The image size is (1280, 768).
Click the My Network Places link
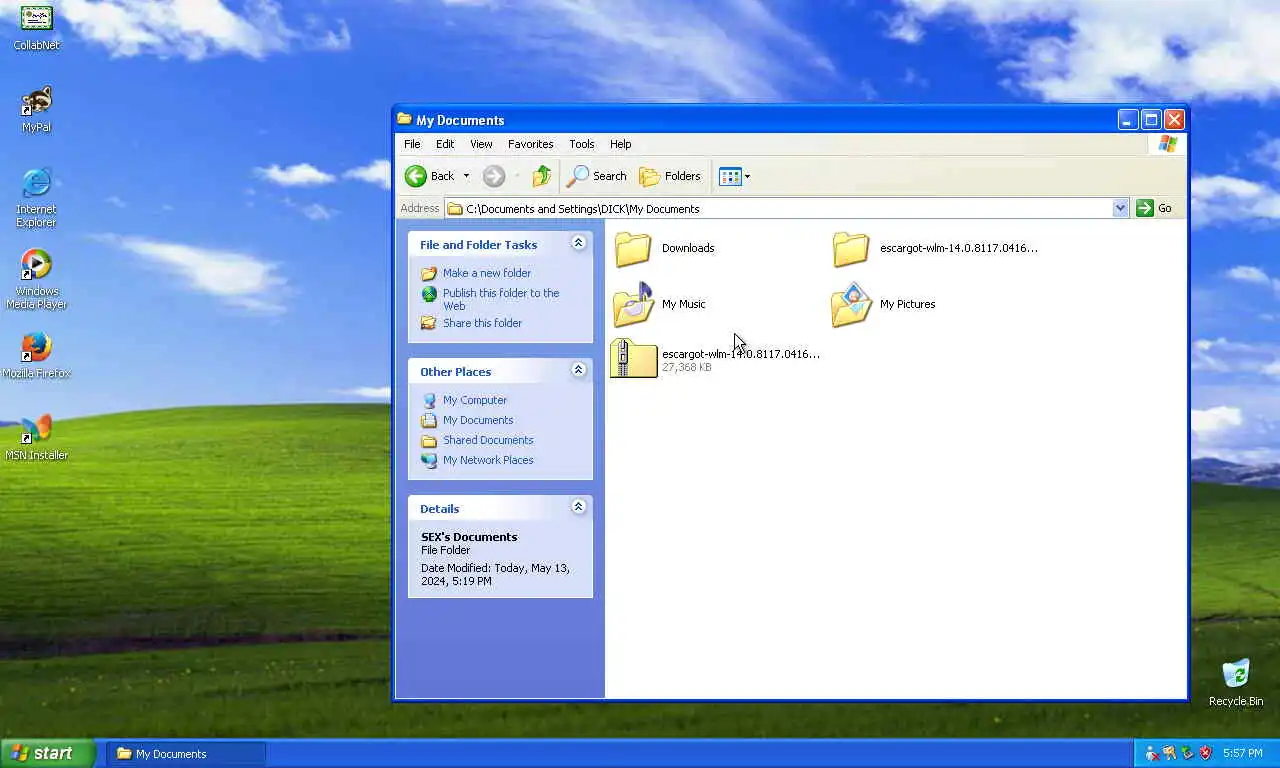(x=488, y=460)
